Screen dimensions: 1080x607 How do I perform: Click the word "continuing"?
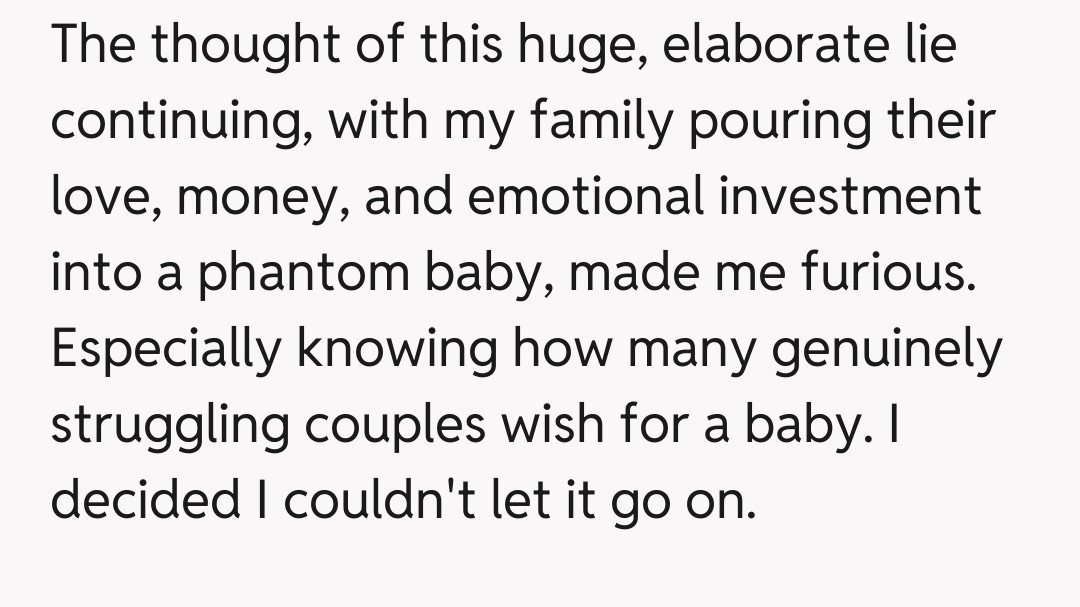tap(181, 121)
